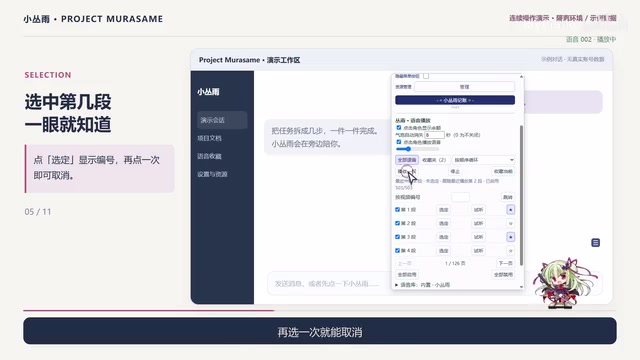This screenshot has height=360, width=640.
Task: Click the dark blue 小丛雨 banner button
Action: [x=455, y=100]
